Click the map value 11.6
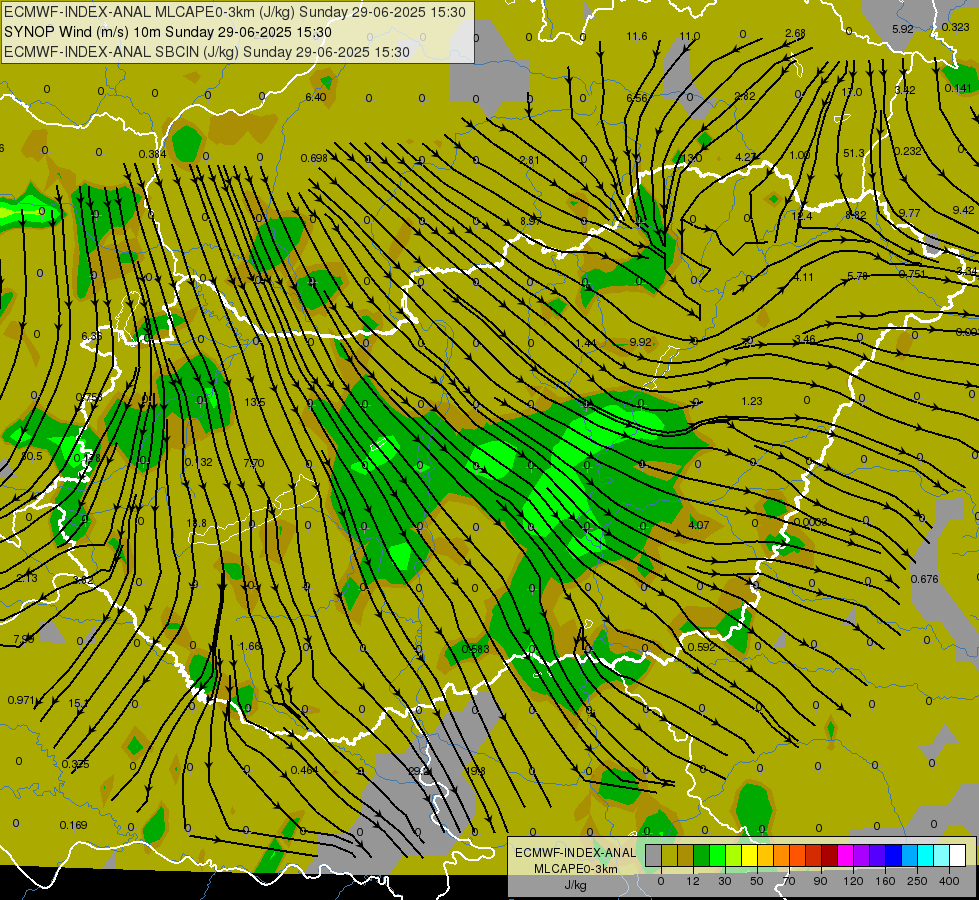Viewport: 979px width, 900px height. coord(637,36)
